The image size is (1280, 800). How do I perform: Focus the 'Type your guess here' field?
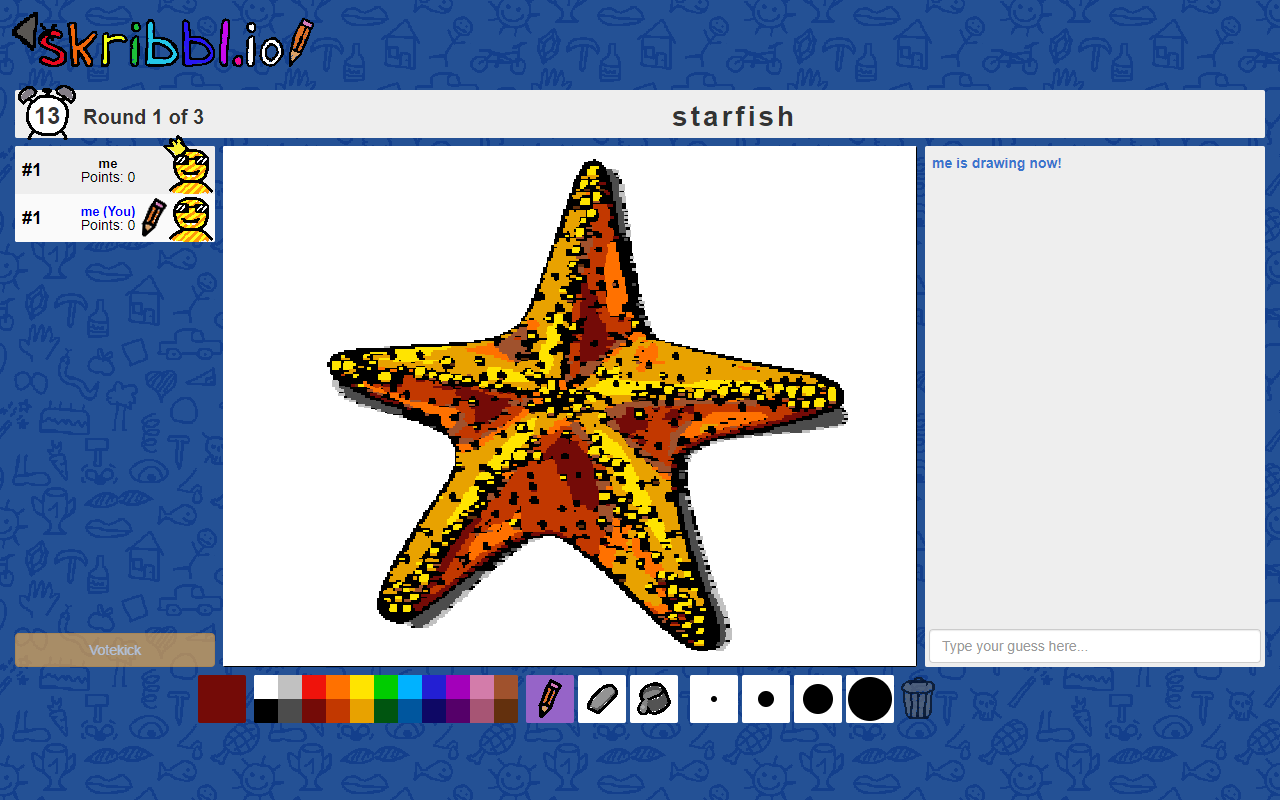coord(1095,646)
